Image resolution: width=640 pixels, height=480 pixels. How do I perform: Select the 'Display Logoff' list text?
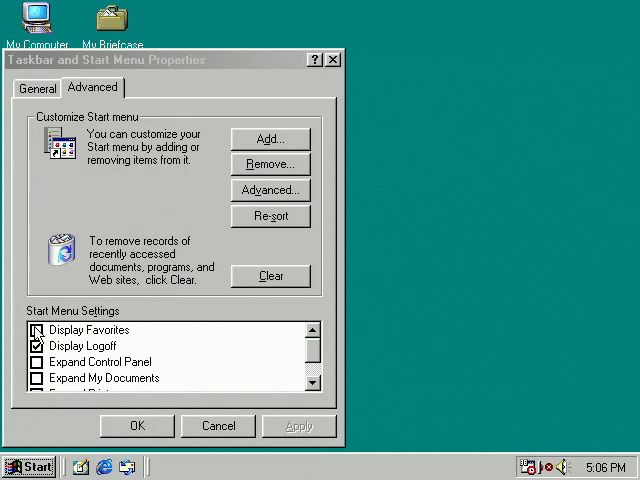82,346
